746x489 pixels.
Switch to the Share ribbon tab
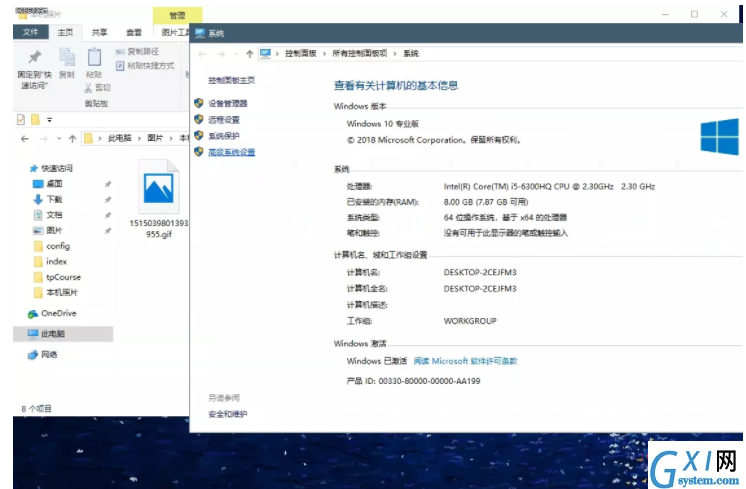99,32
